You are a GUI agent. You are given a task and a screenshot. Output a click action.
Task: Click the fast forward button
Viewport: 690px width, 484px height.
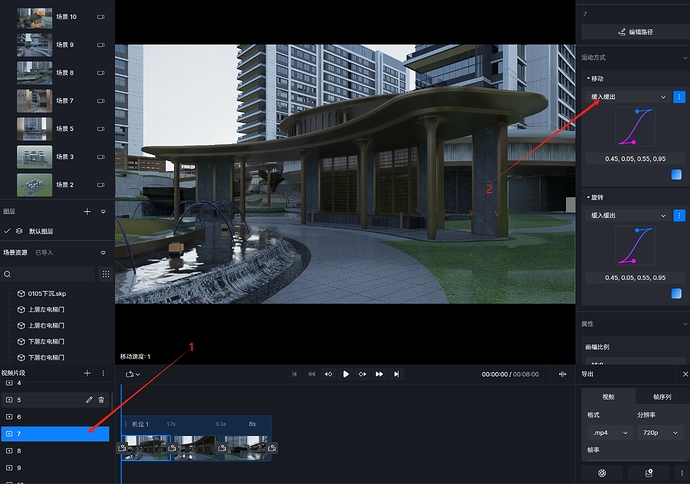coord(379,374)
